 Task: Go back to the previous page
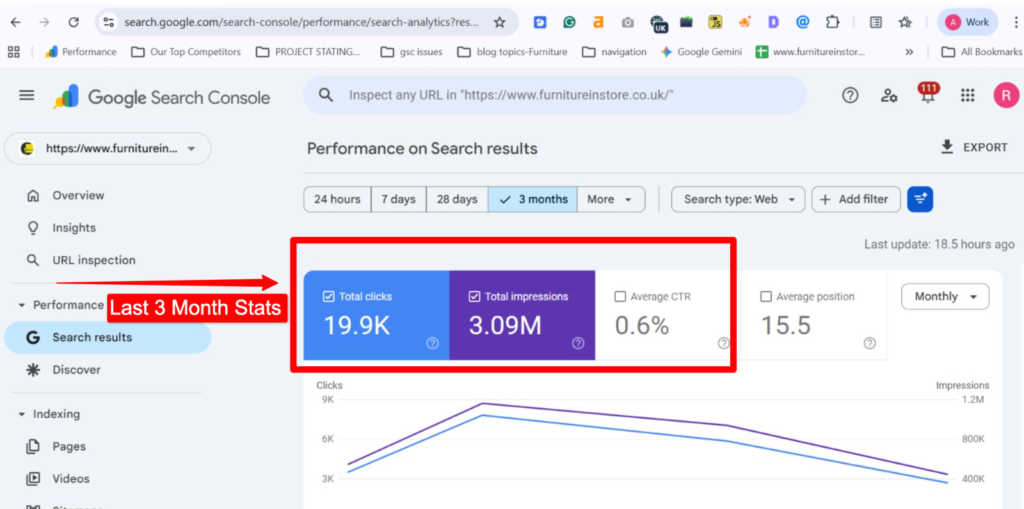coord(15,22)
